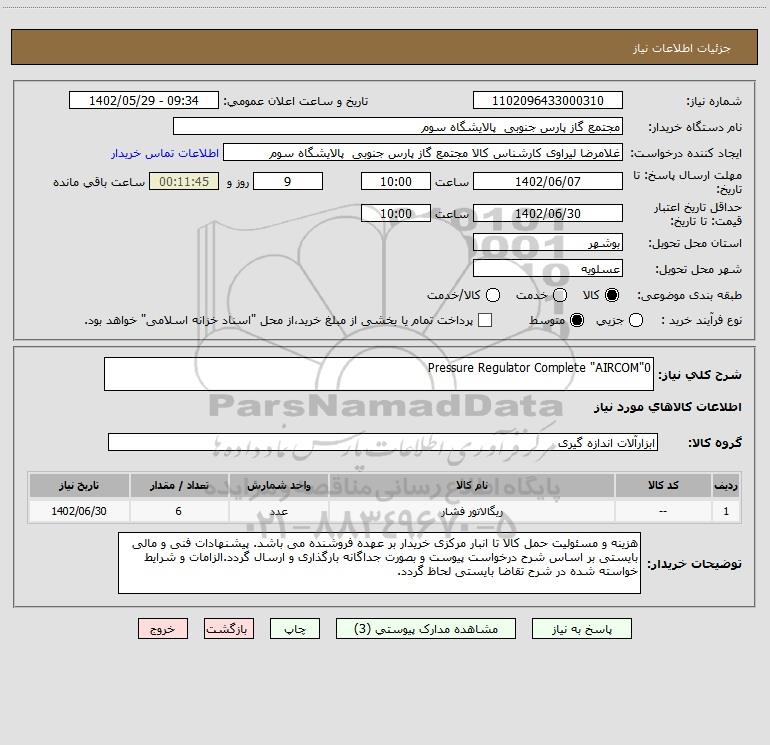This screenshot has height=745, width=770.
Task: Click the ایجاد کننده درخواست field
Action: [x=423, y=153]
